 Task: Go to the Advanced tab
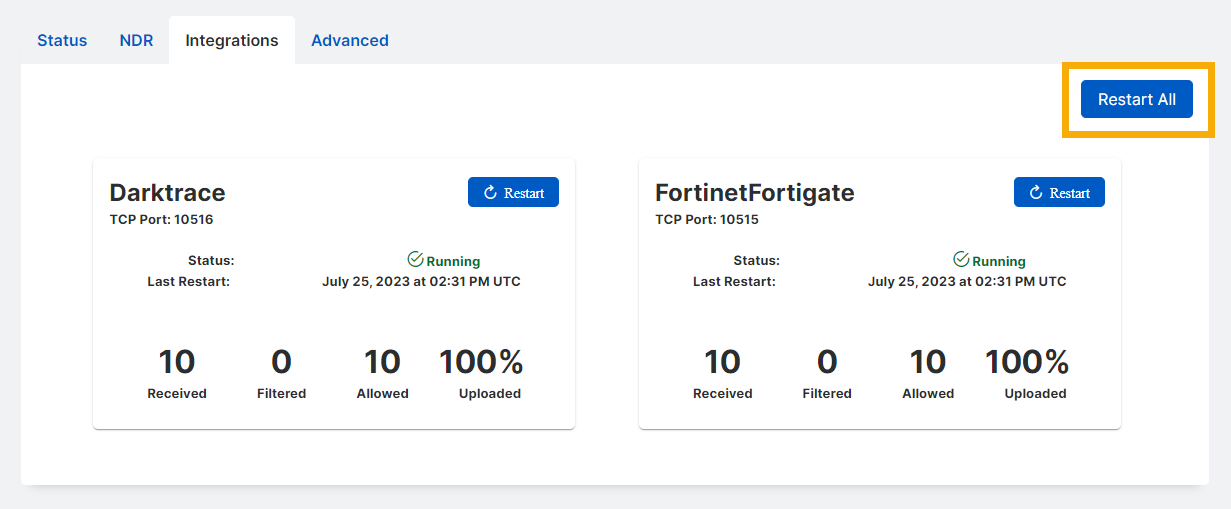(x=350, y=41)
